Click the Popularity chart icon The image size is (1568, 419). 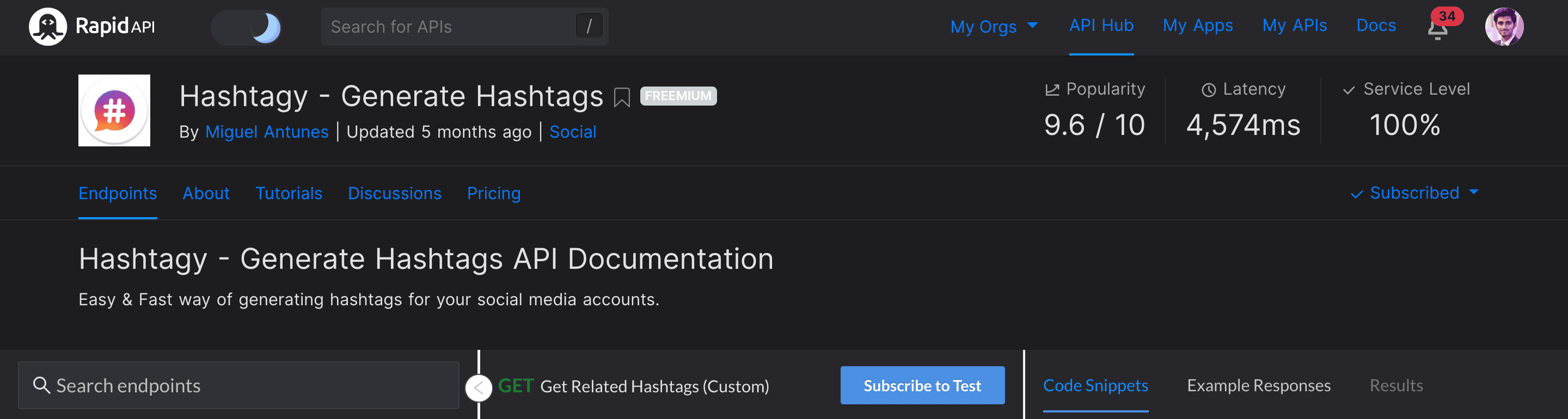(x=1052, y=90)
